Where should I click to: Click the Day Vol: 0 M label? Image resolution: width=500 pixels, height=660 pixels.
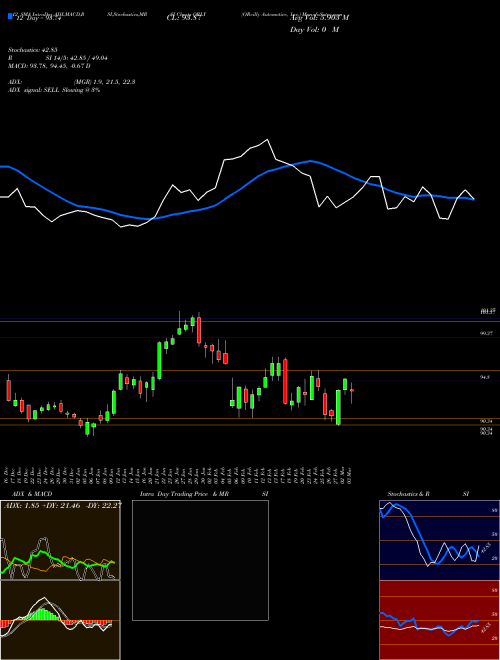pyautogui.click(x=314, y=30)
